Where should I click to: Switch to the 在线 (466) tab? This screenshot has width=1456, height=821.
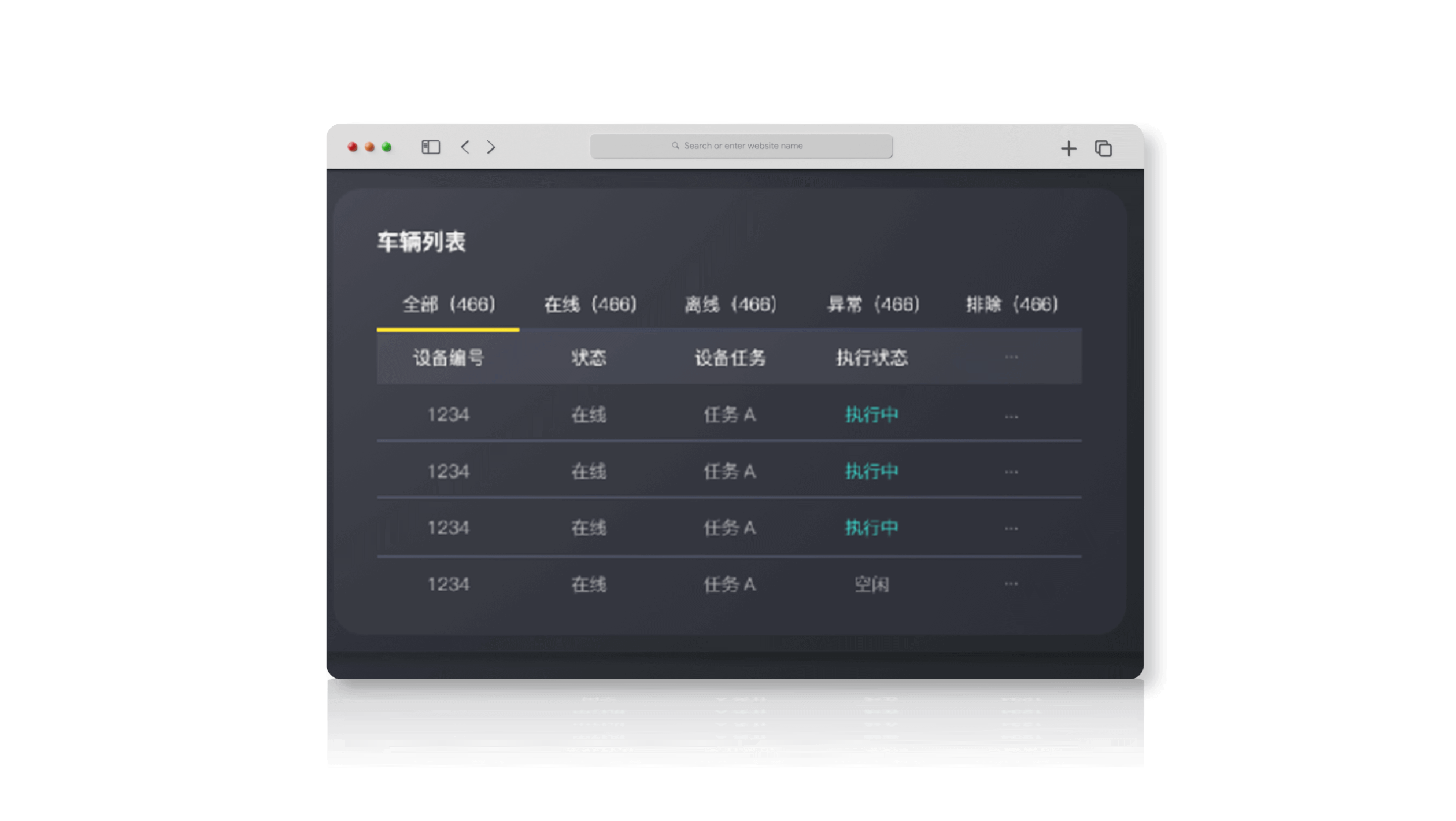pos(590,303)
